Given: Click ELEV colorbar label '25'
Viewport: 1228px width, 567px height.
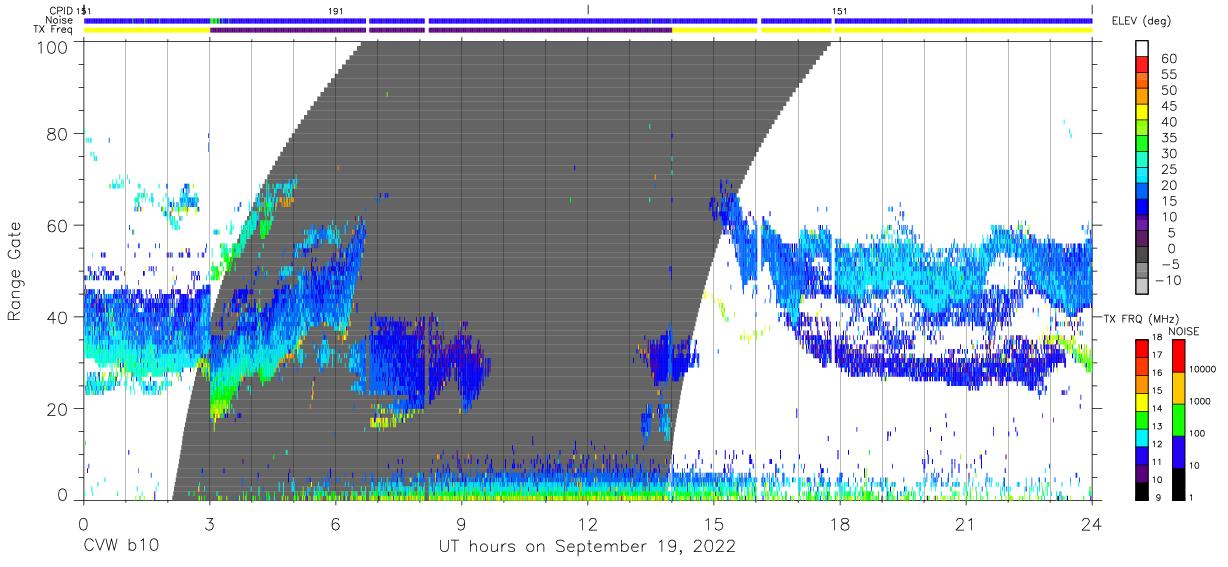Looking at the screenshot, I should pos(1167,169).
